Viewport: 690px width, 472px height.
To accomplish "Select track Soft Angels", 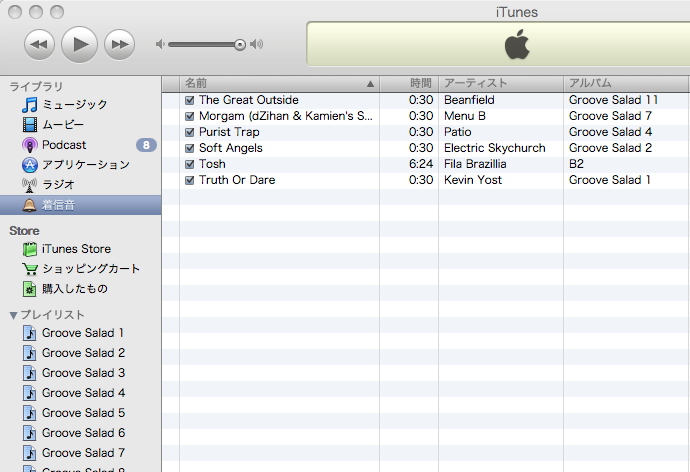I will point(231,148).
